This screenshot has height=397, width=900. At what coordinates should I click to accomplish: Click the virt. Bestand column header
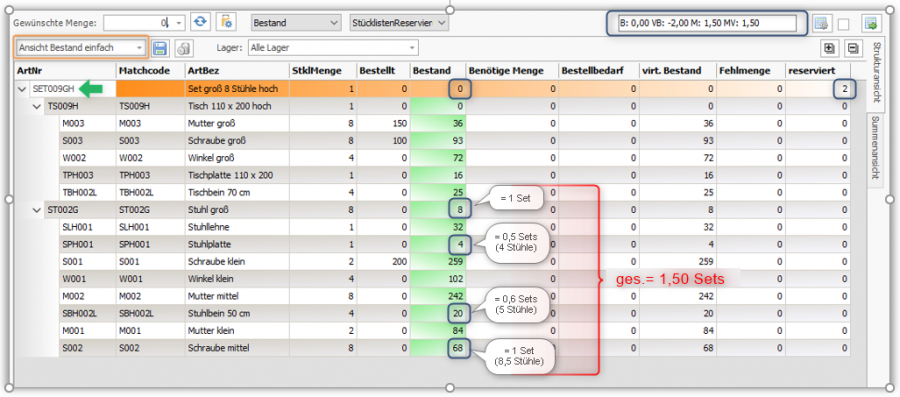(678, 71)
